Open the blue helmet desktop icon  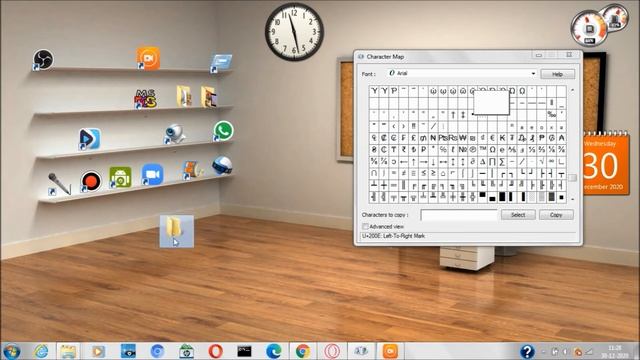pyautogui.click(x=222, y=165)
